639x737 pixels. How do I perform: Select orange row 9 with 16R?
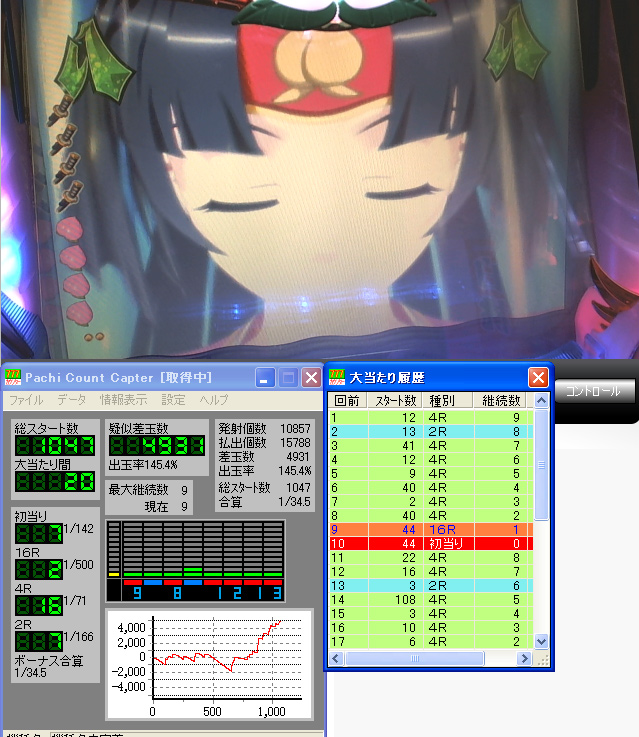tap(431, 530)
